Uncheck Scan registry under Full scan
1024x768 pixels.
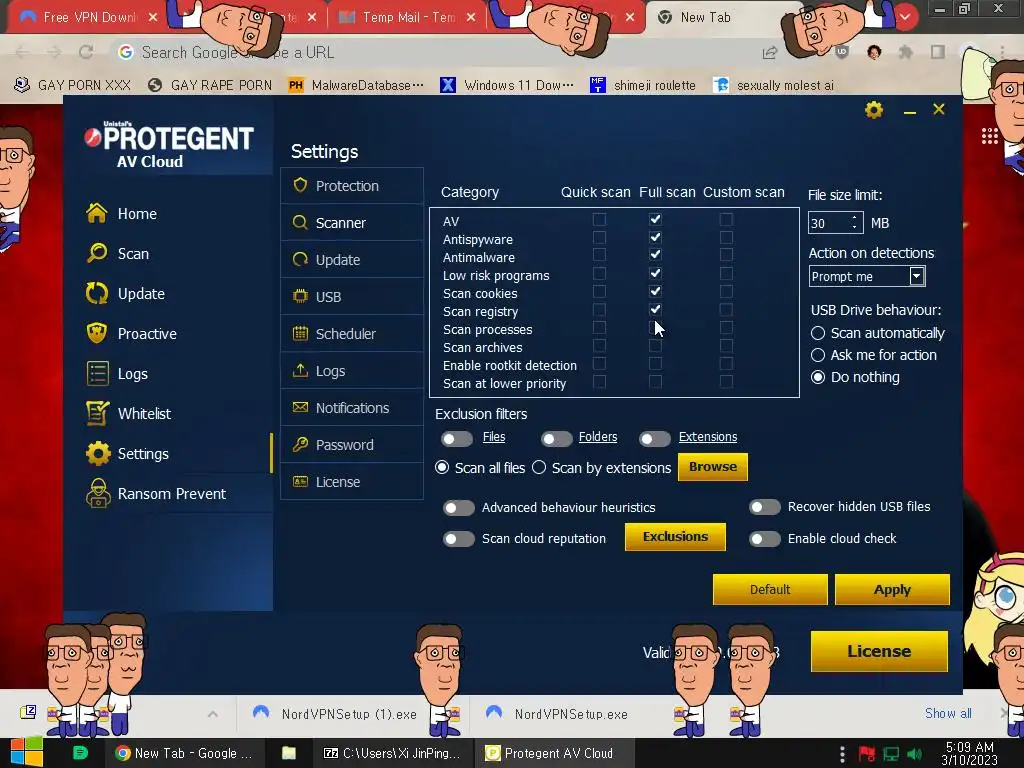point(656,310)
